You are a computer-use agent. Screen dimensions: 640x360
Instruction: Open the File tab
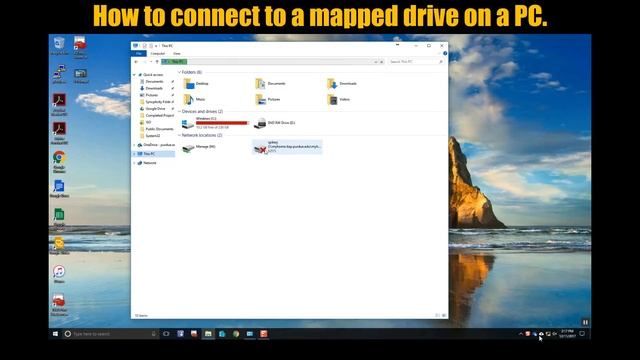139,53
